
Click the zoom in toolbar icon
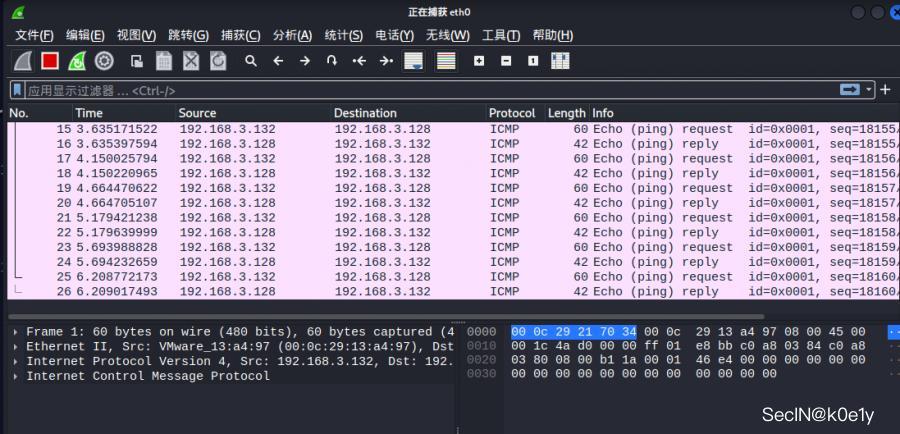click(479, 61)
